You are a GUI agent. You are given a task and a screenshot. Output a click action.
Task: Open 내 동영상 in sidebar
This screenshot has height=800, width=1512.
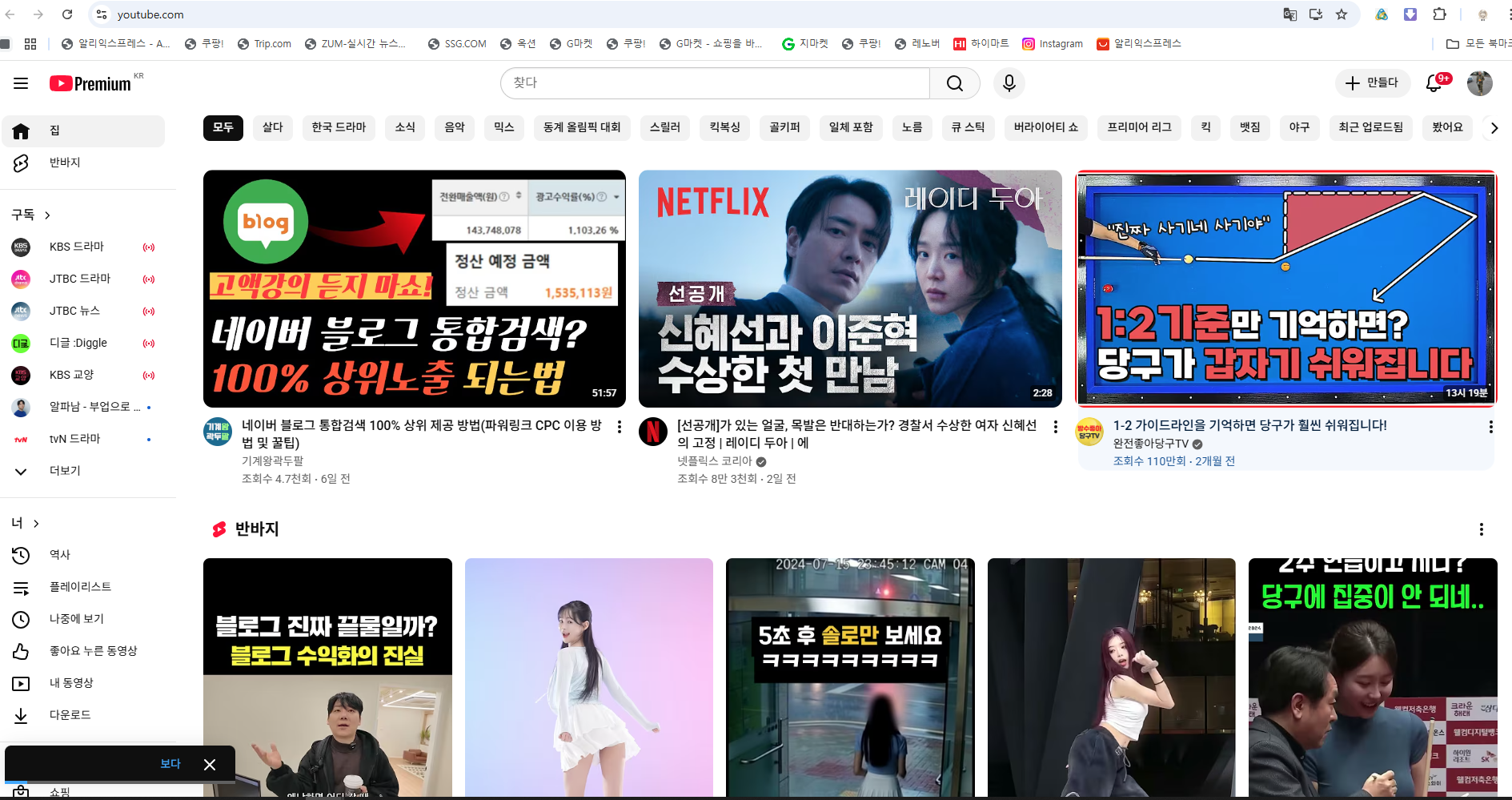coord(83,683)
